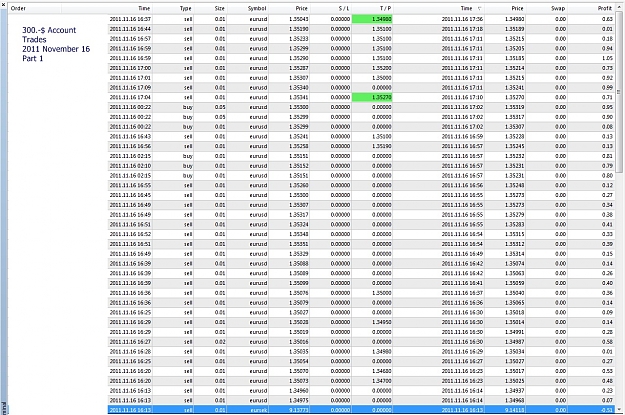The width and height of the screenshot is (625, 415).
Task: Click the open price 1.34960
Action: pyautogui.click(x=299, y=391)
